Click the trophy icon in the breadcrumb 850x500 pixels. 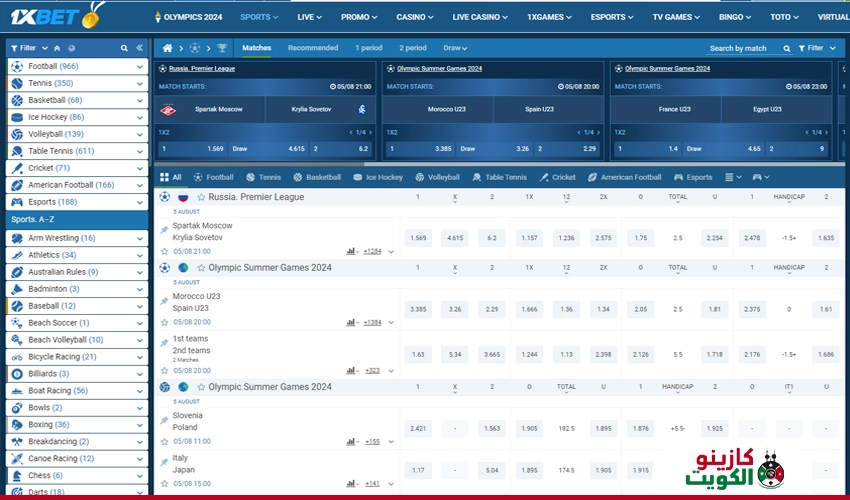(222, 48)
